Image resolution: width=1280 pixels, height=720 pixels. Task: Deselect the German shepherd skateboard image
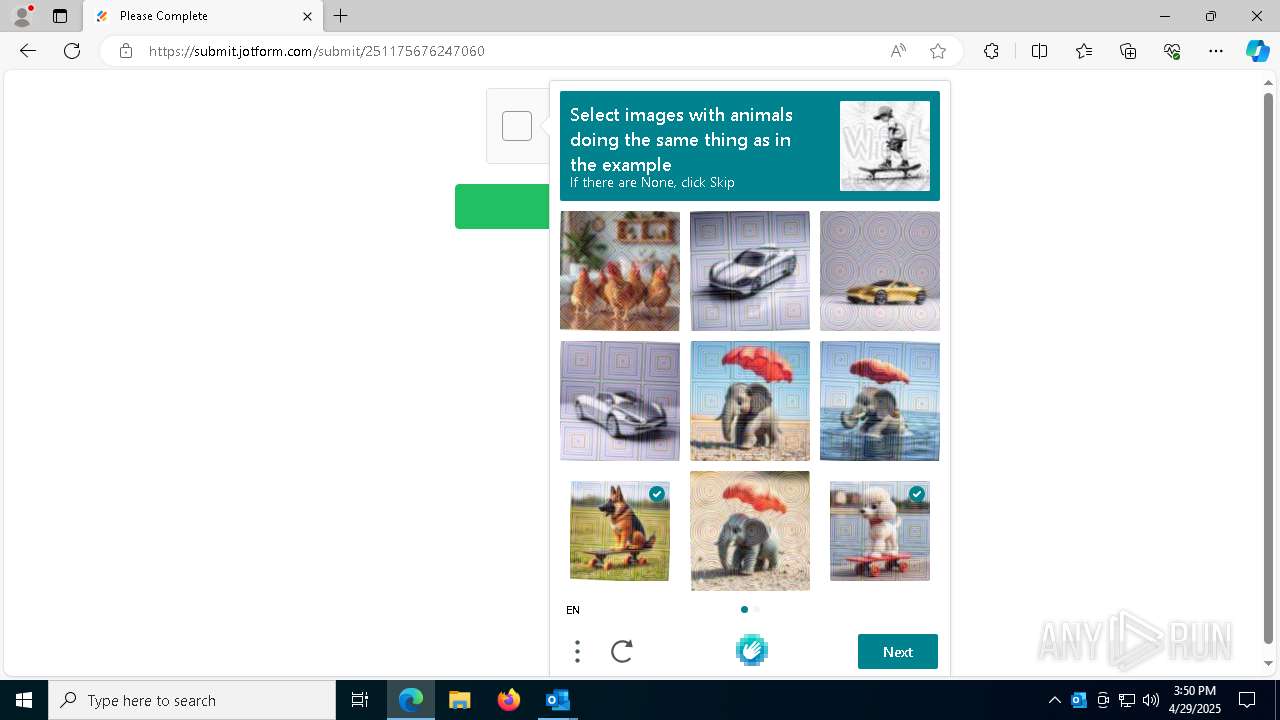pos(620,531)
